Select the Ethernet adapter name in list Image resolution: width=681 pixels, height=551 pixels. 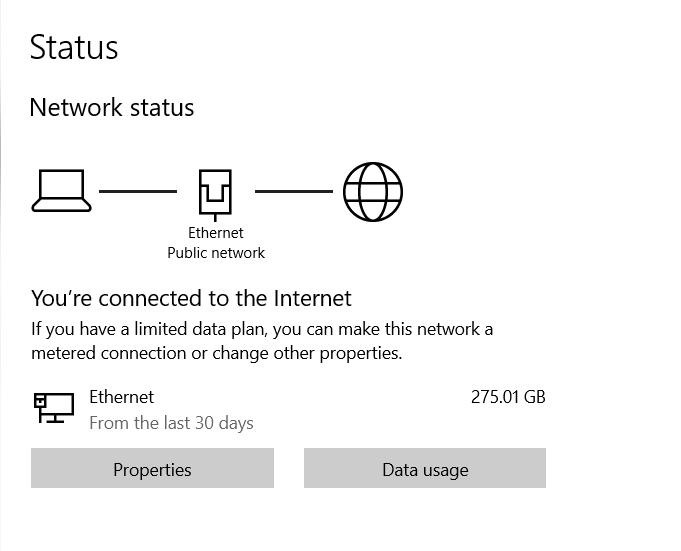121,397
